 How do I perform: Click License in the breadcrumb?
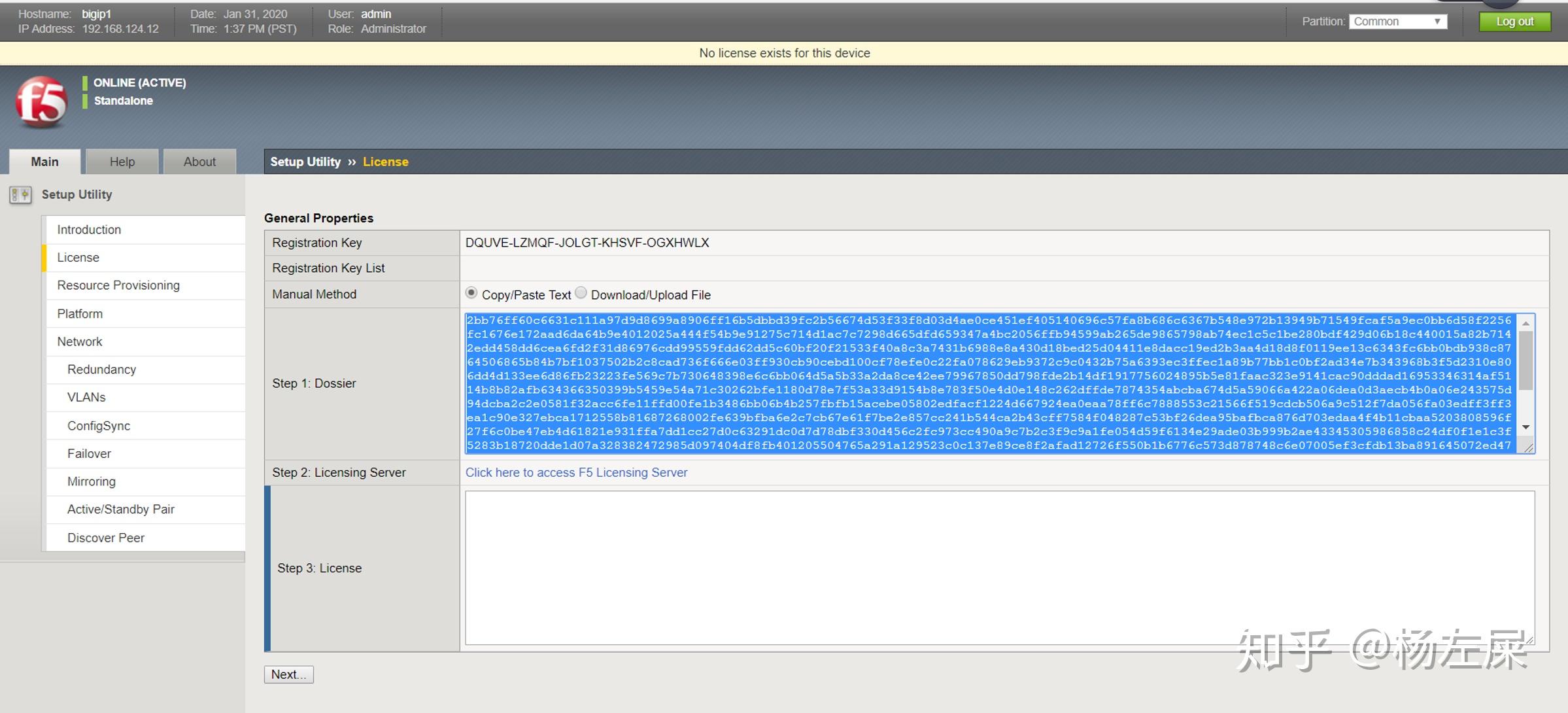[386, 162]
